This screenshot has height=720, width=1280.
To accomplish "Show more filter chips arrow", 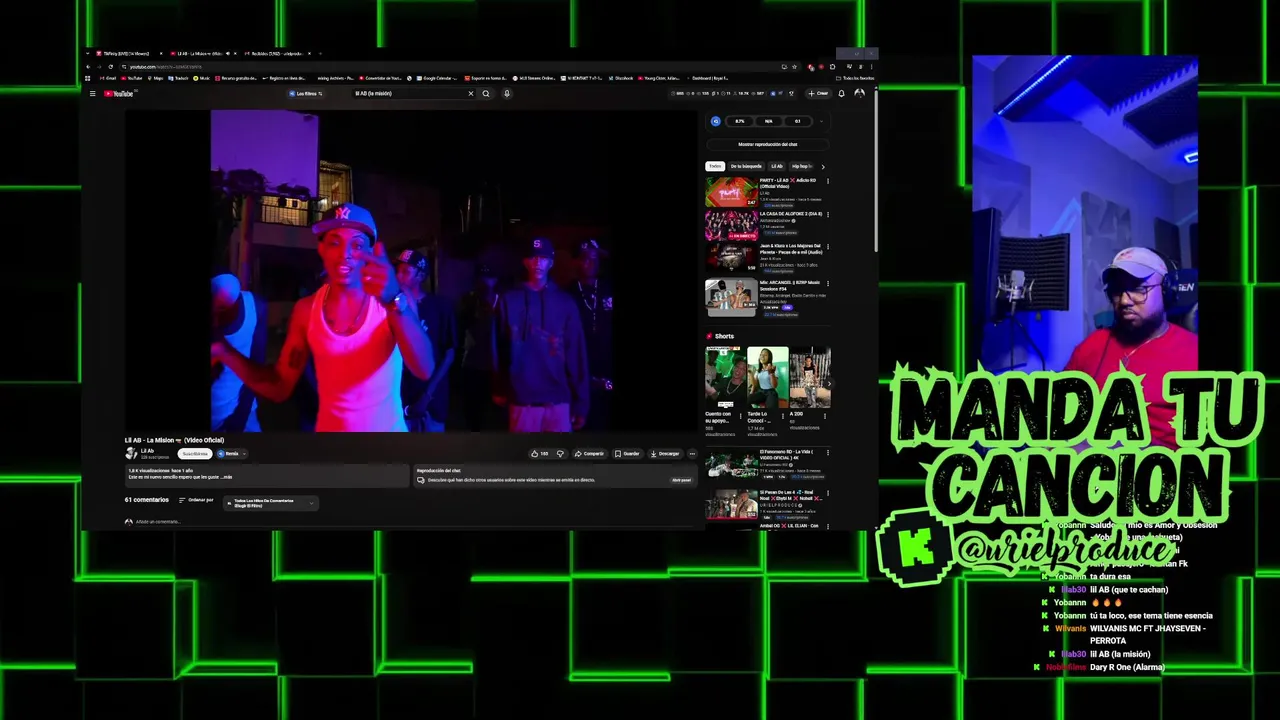I will click(x=823, y=167).
